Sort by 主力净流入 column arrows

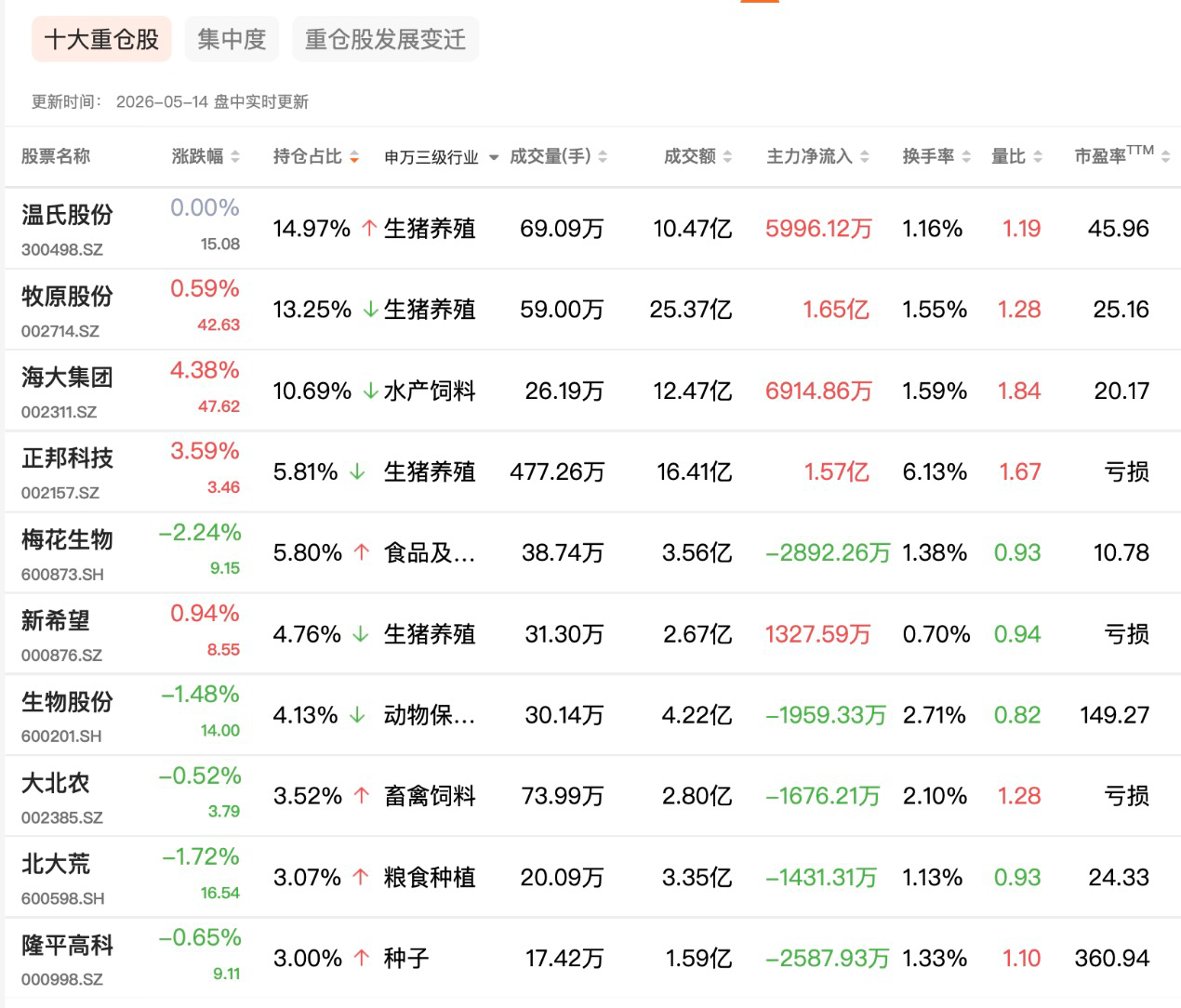865,157
